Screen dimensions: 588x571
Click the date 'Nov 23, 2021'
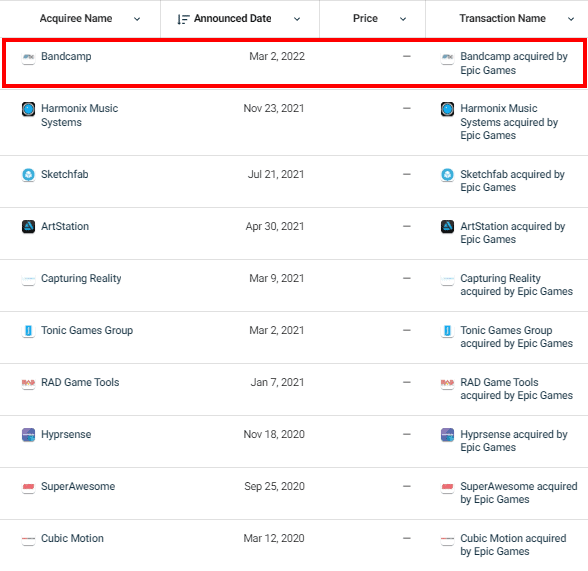coord(274,108)
